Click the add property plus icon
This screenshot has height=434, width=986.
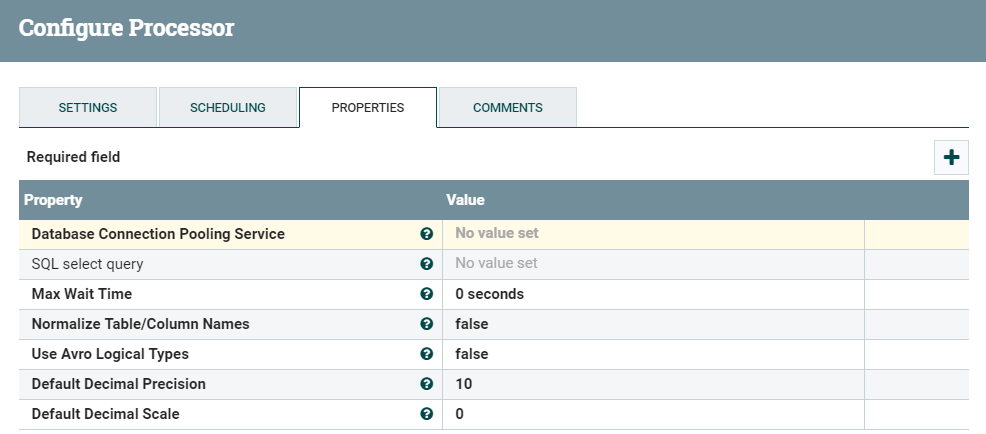[951, 158]
